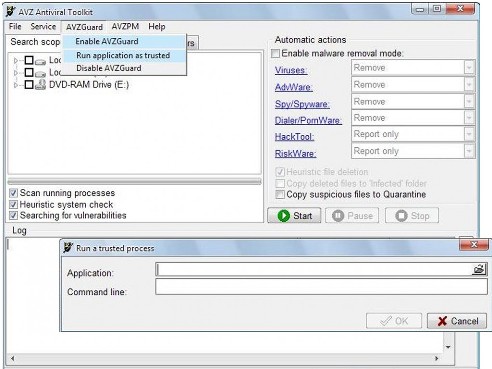492x369 pixels.
Task: Select Disable AVZGuard menu entry
Action: click(x=124, y=68)
